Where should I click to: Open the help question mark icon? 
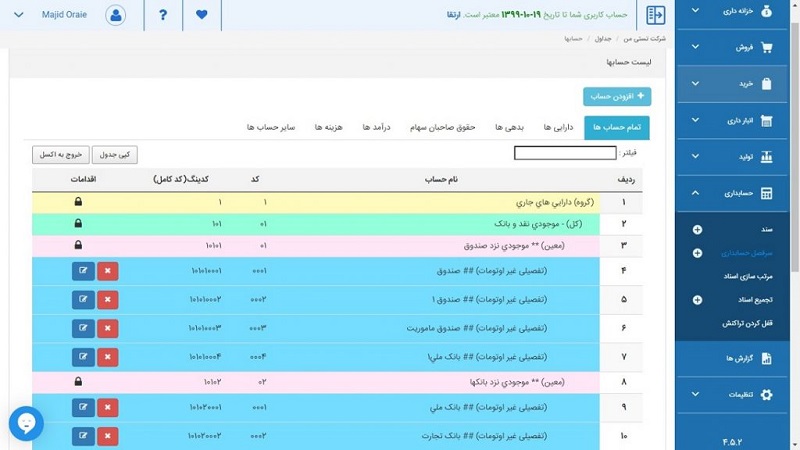pyautogui.click(x=163, y=15)
